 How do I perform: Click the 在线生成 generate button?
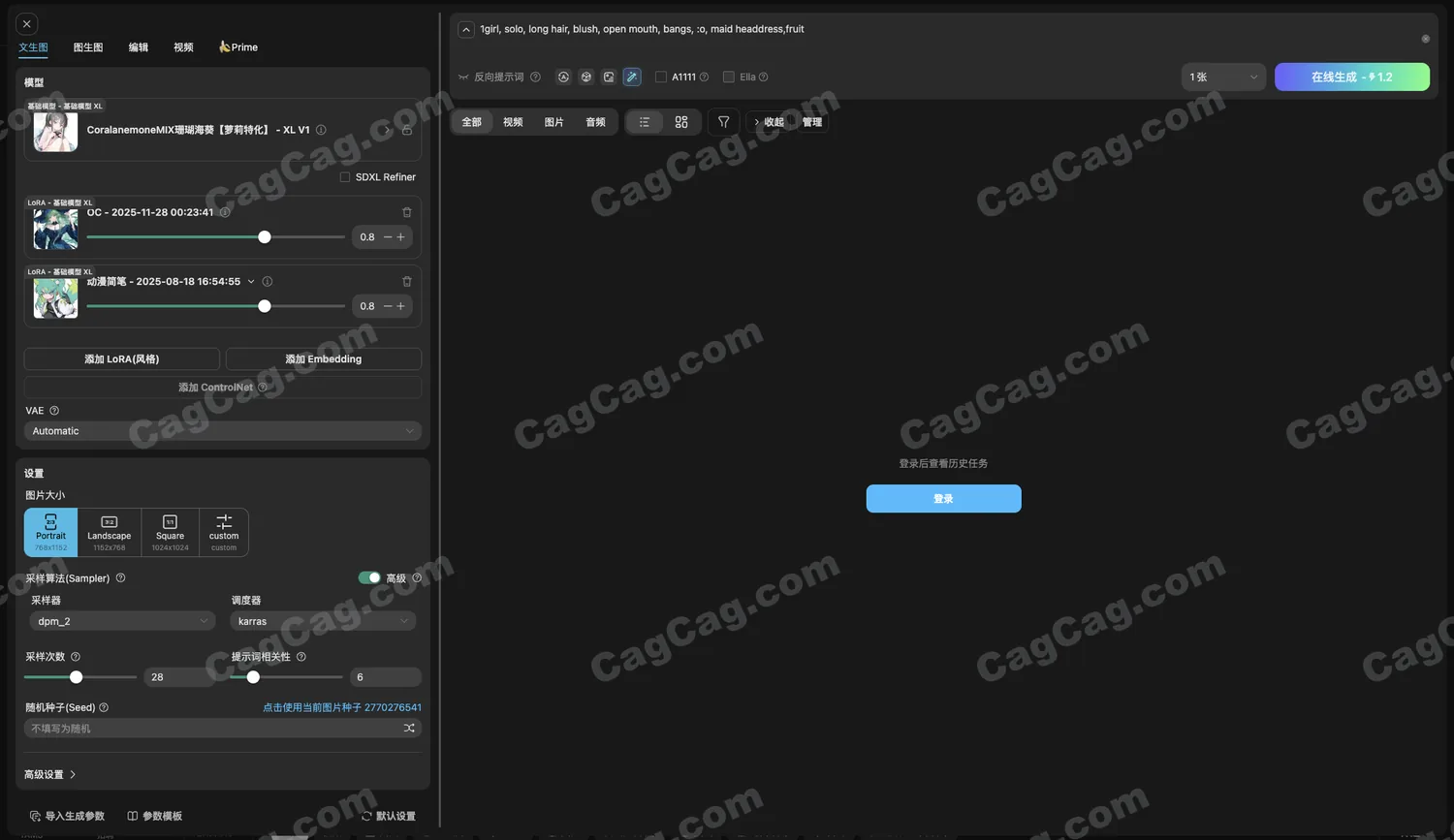[1352, 77]
